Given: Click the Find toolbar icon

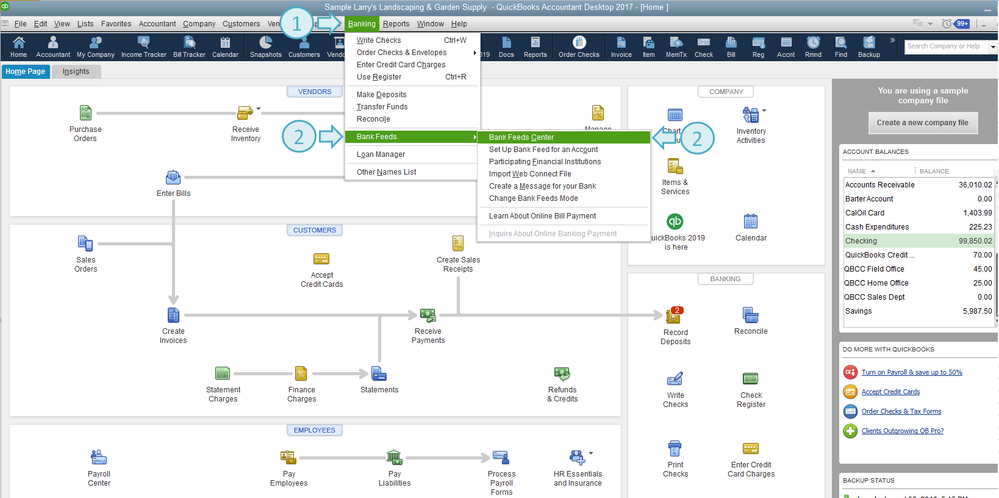Looking at the screenshot, I should coord(841,46).
